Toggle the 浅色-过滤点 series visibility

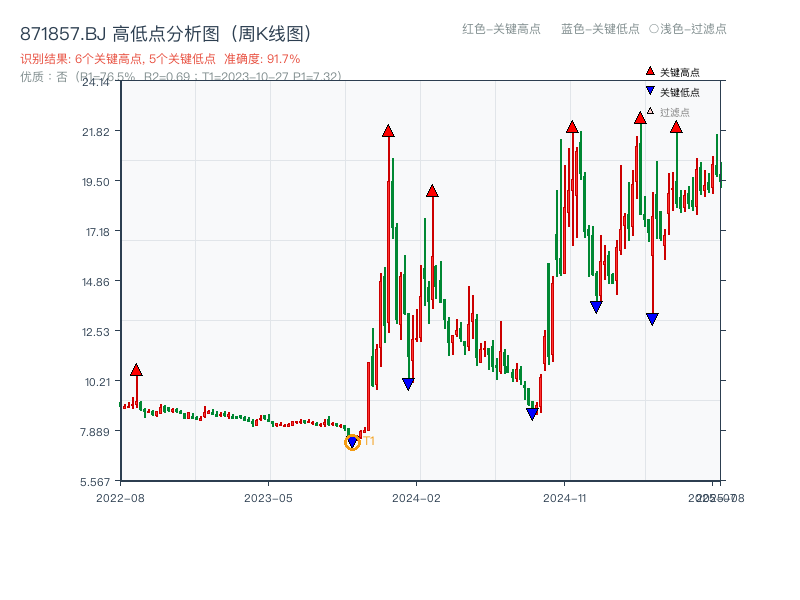click(694, 30)
